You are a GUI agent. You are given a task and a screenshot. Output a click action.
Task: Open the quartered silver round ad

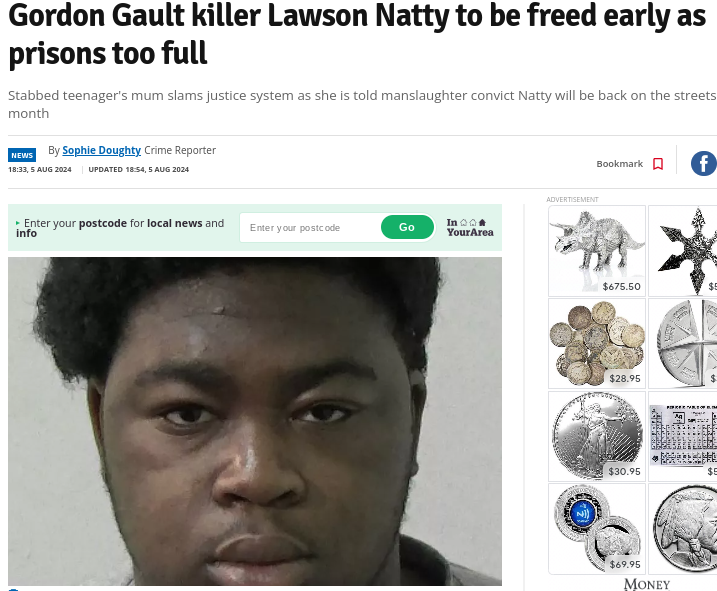coord(683,343)
